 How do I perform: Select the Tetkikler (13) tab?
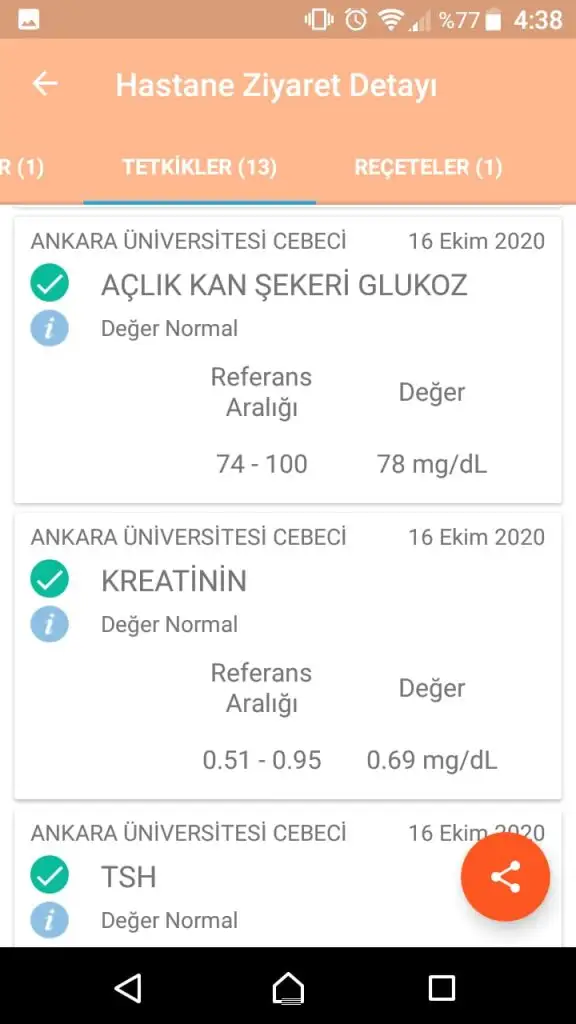[x=200, y=168]
